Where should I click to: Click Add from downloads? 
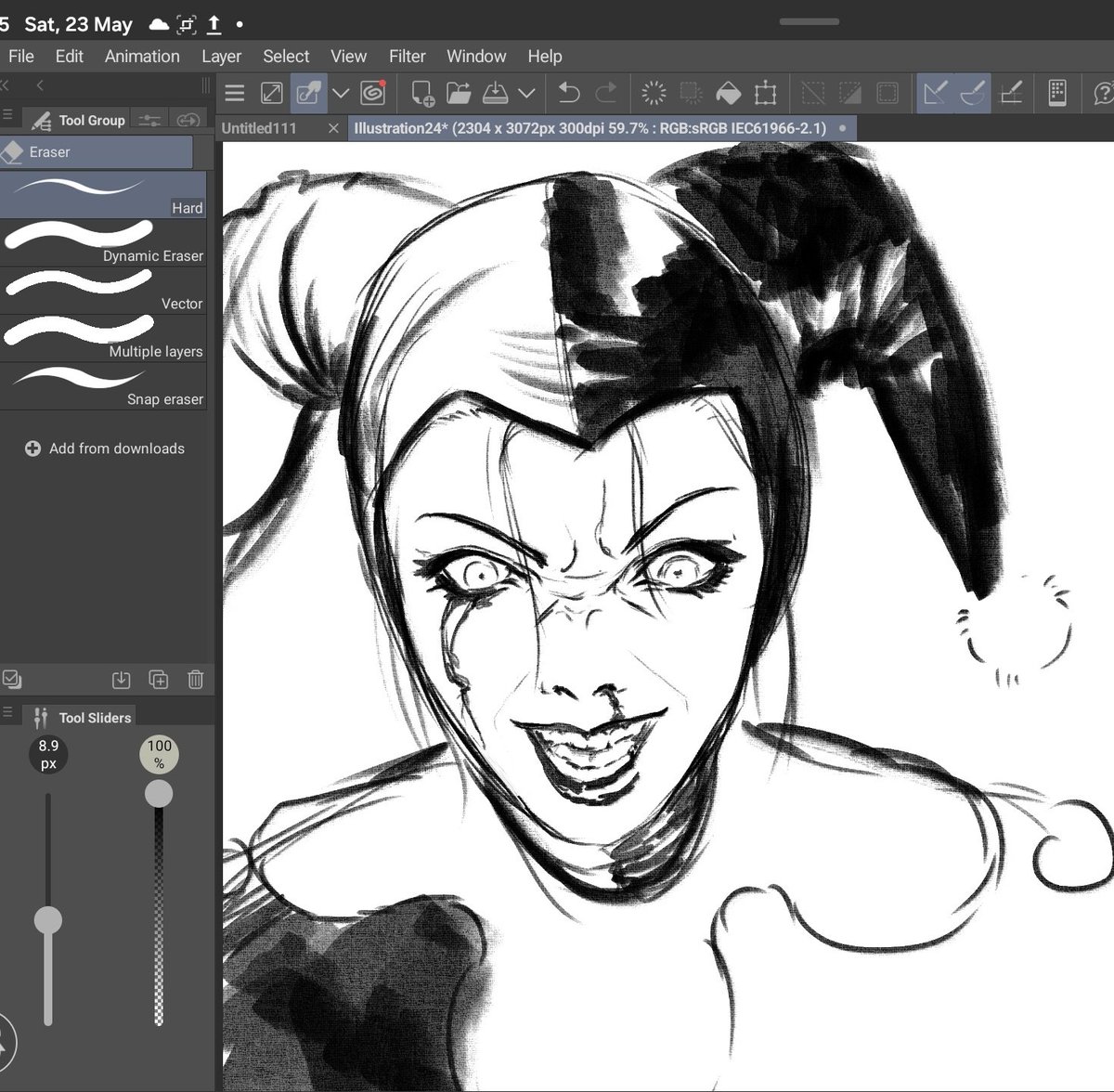click(x=104, y=448)
